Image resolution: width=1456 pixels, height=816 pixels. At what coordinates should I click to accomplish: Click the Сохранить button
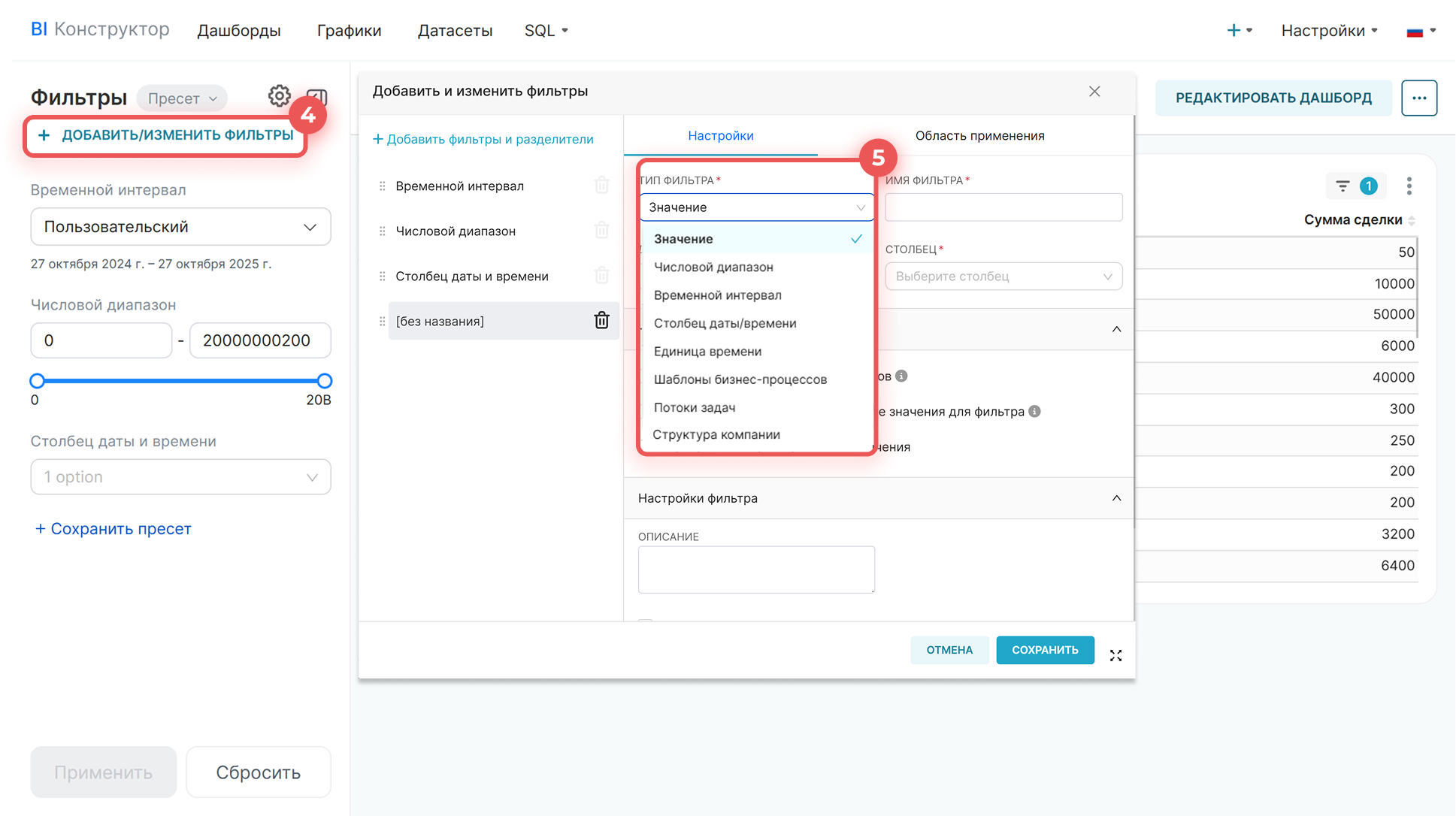1044,650
